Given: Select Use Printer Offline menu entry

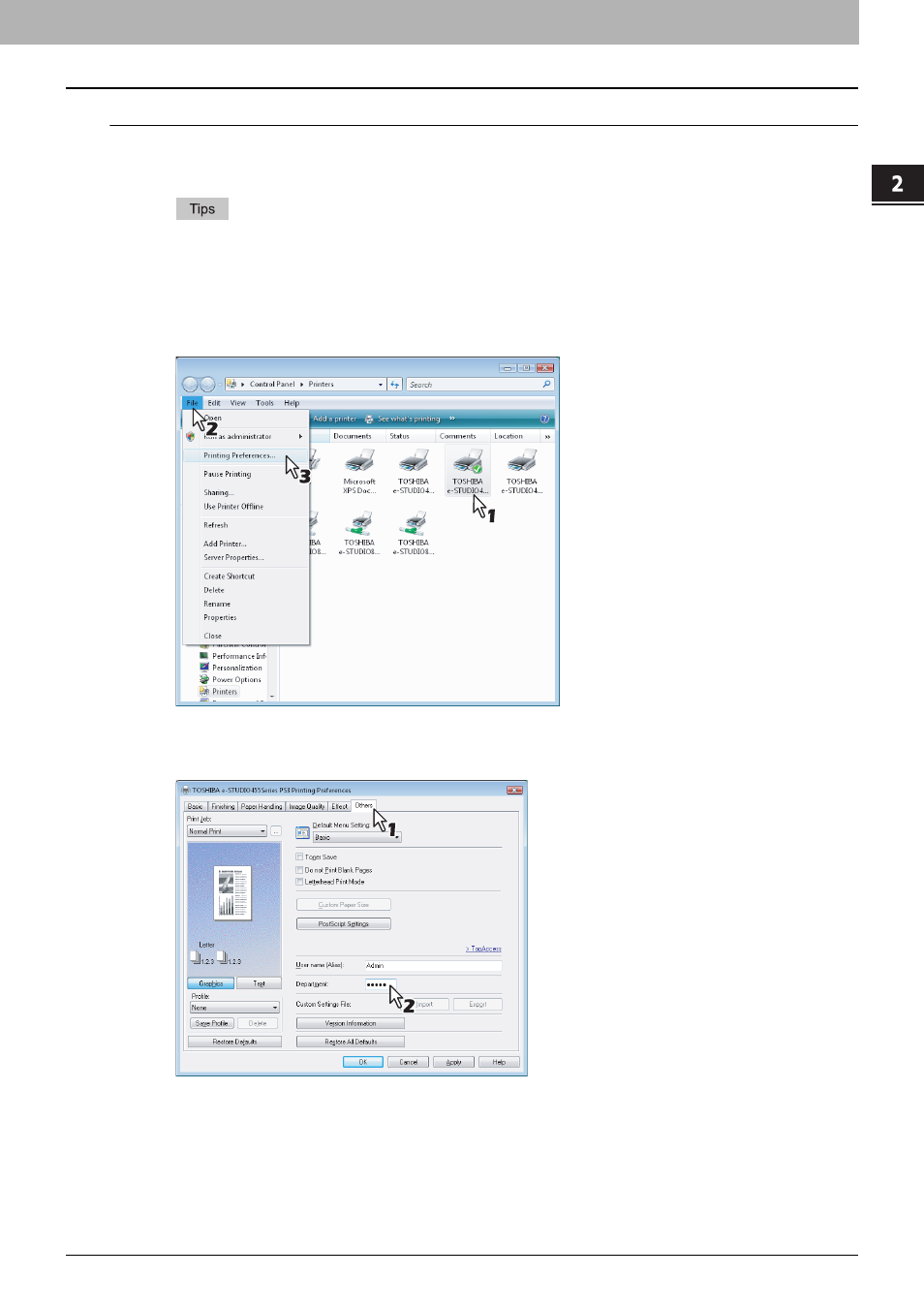Looking at the screenshot, I should point(233,507).
